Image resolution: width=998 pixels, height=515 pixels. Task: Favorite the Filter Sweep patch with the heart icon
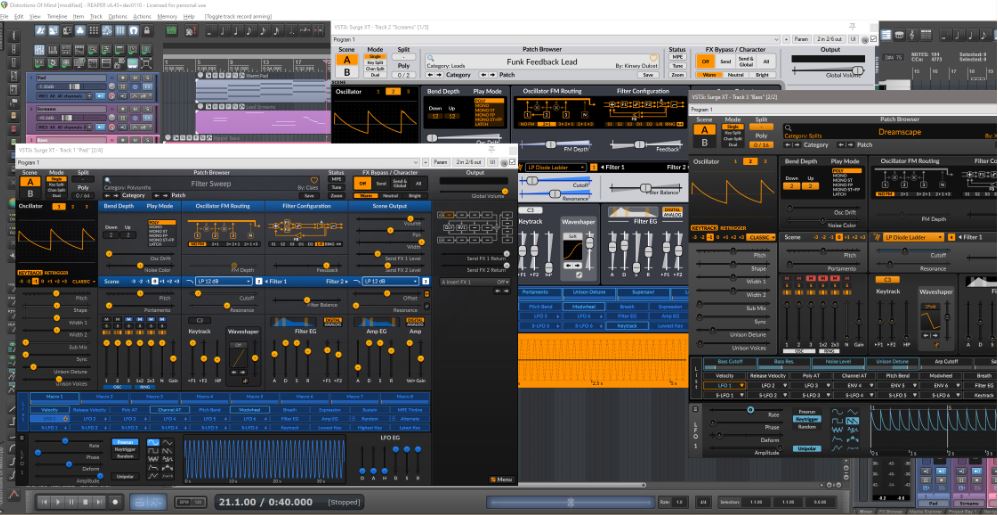click(314, 181)
